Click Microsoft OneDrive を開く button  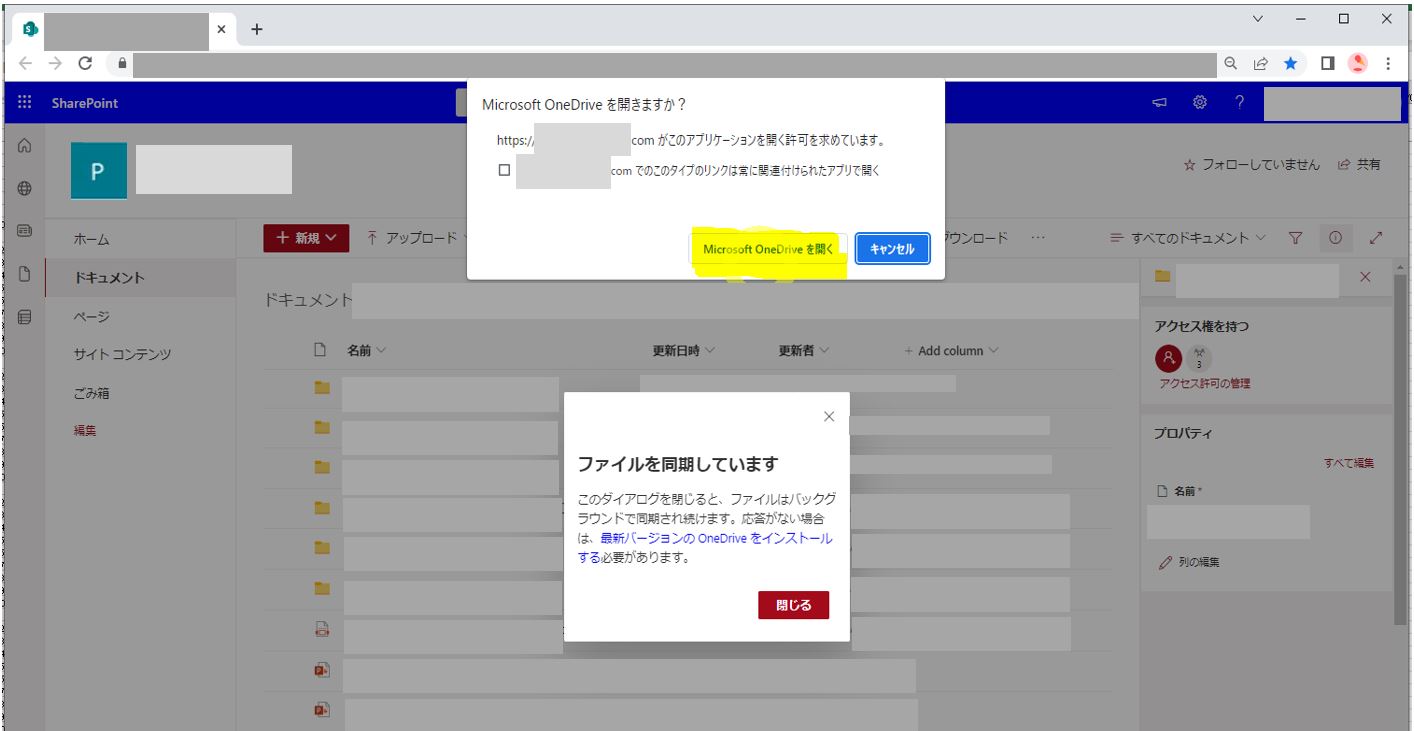point(768,249)
